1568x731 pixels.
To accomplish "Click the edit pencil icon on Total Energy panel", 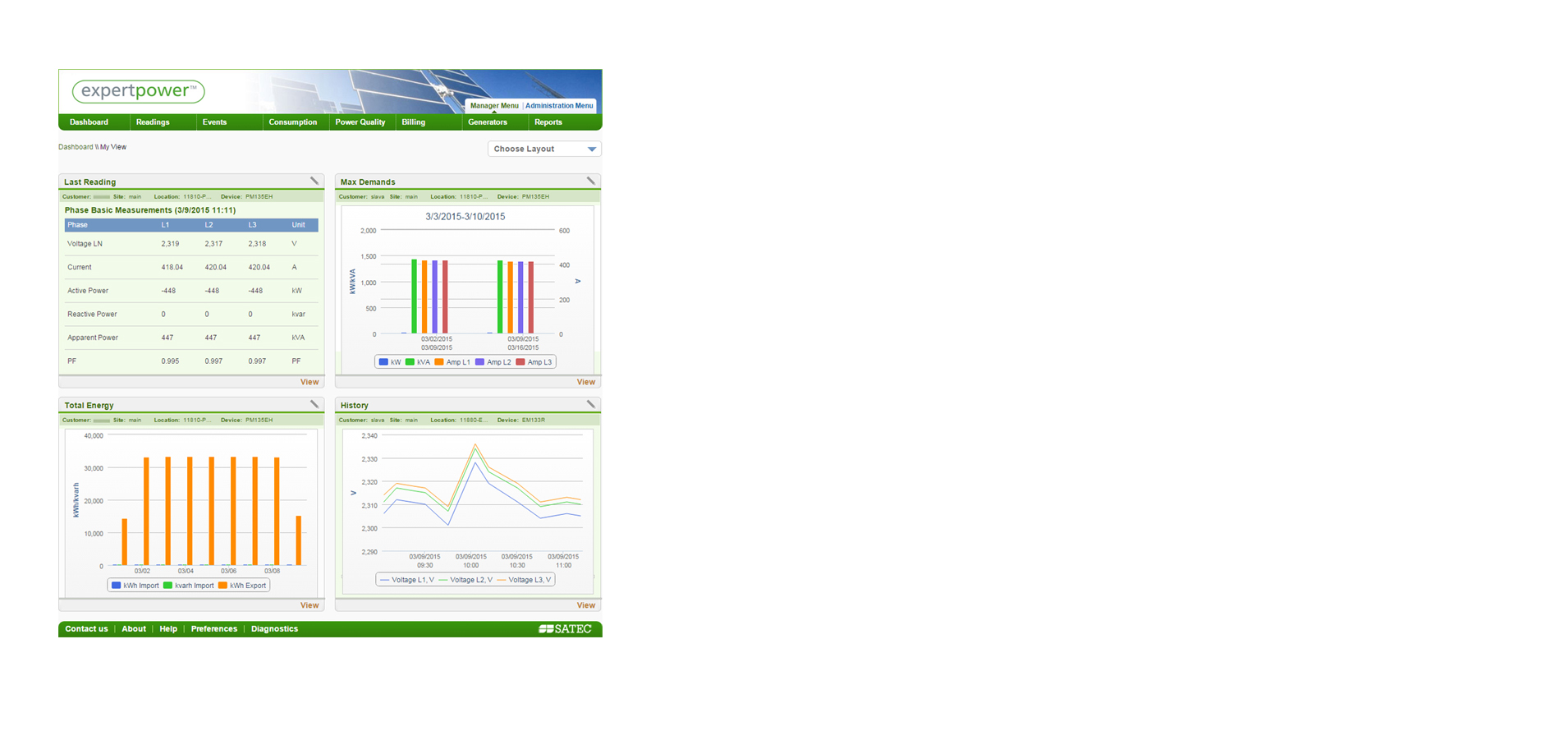I will [x=314, y=404].
